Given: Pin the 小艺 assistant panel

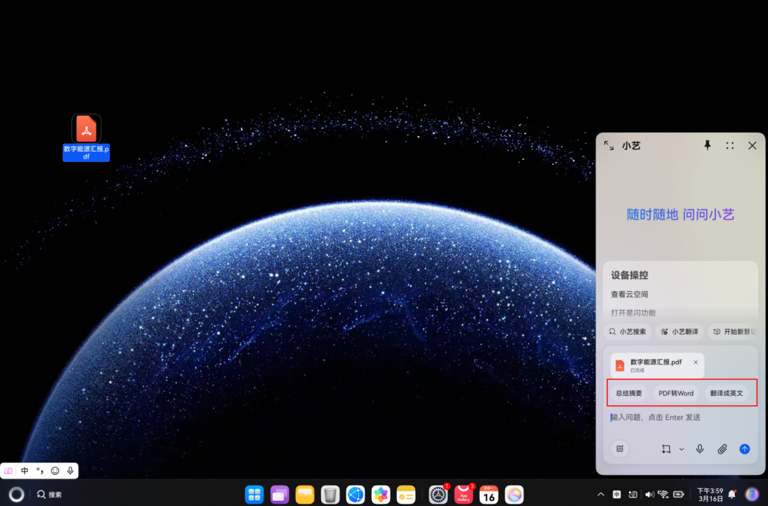Looking at the screenshot, I should [x=707, y=145].
